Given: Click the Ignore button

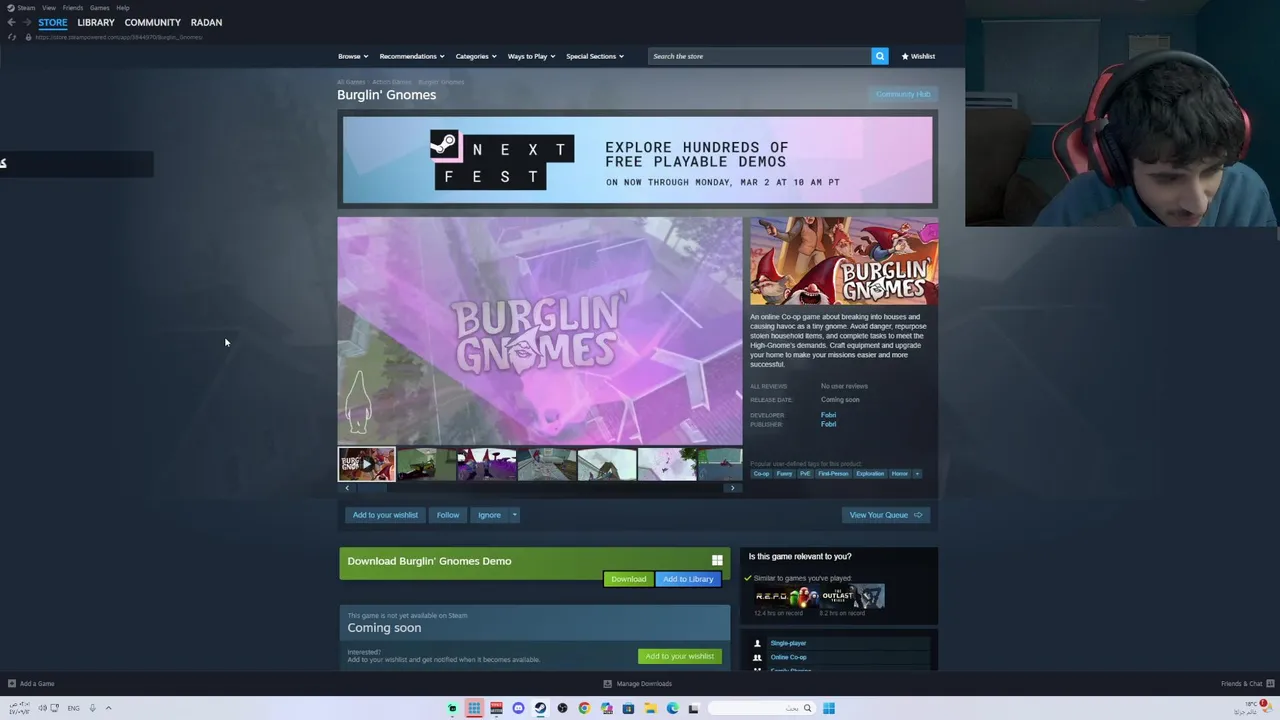Looking at the screenshot, I should coord(489,515).
